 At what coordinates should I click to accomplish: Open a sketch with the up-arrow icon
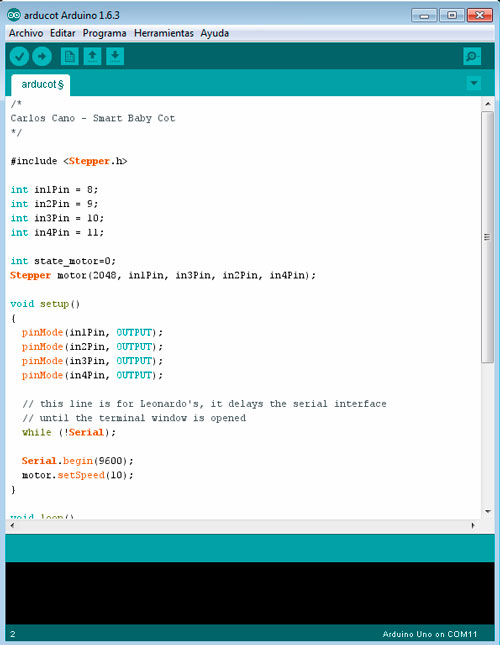point(93,56)
